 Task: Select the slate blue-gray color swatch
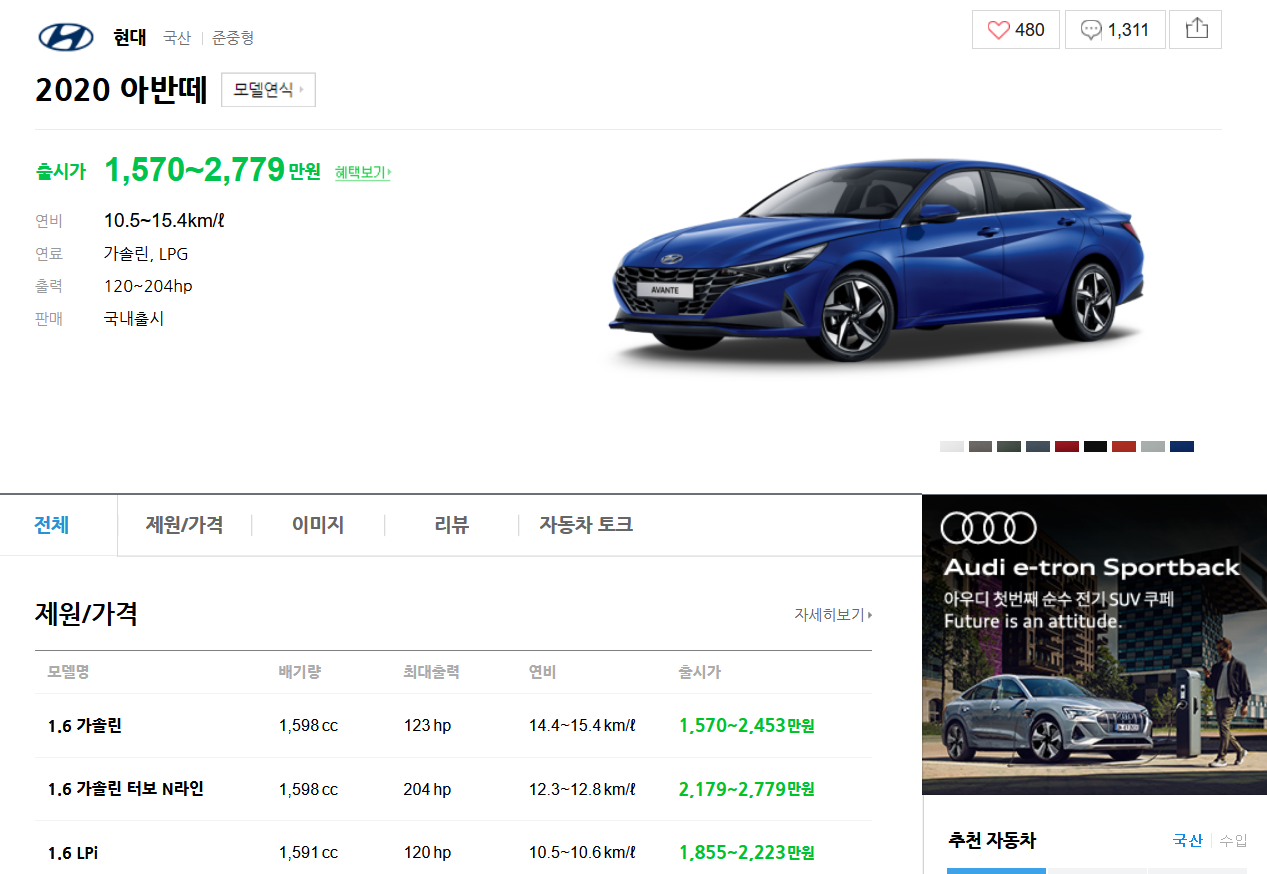click(1038, 446)
